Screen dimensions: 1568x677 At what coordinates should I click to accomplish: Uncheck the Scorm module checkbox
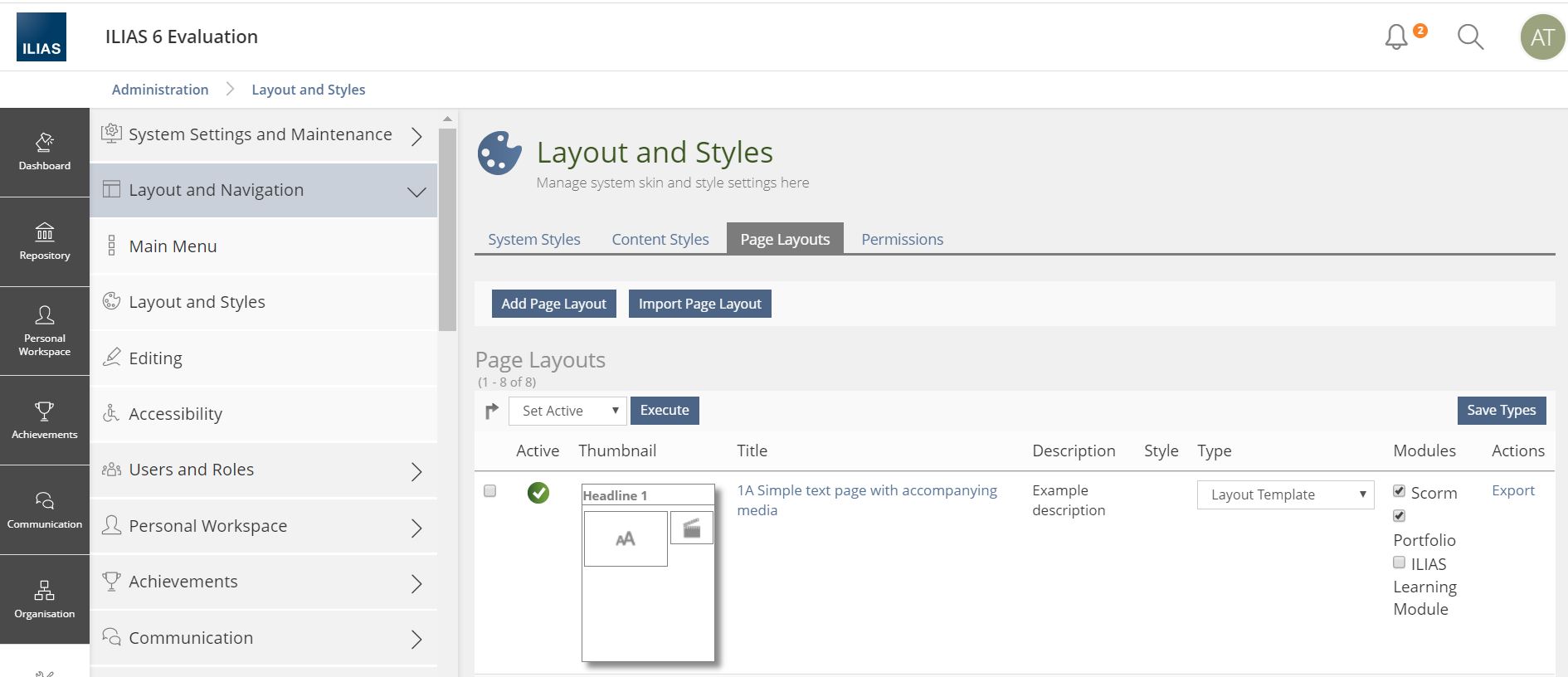tap(1399, 491)
